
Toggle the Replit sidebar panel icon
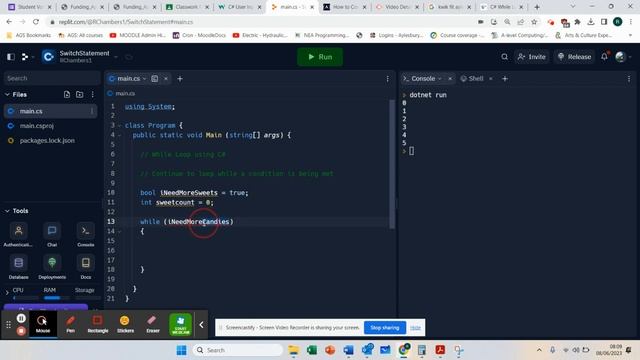(11, 57)
